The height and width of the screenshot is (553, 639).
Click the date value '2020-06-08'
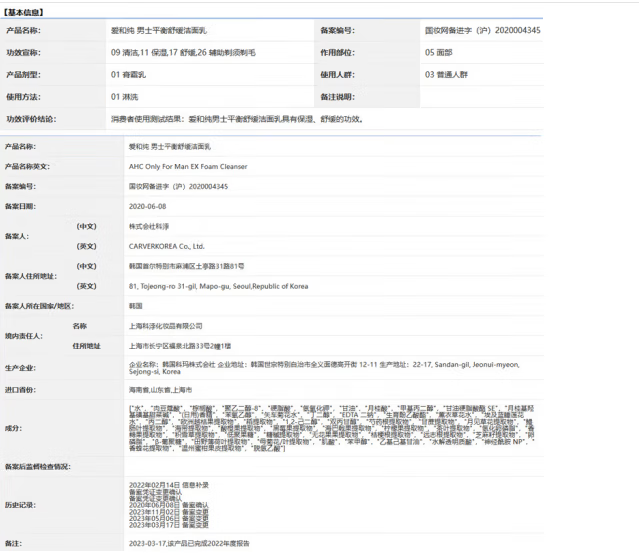(148, 207)
